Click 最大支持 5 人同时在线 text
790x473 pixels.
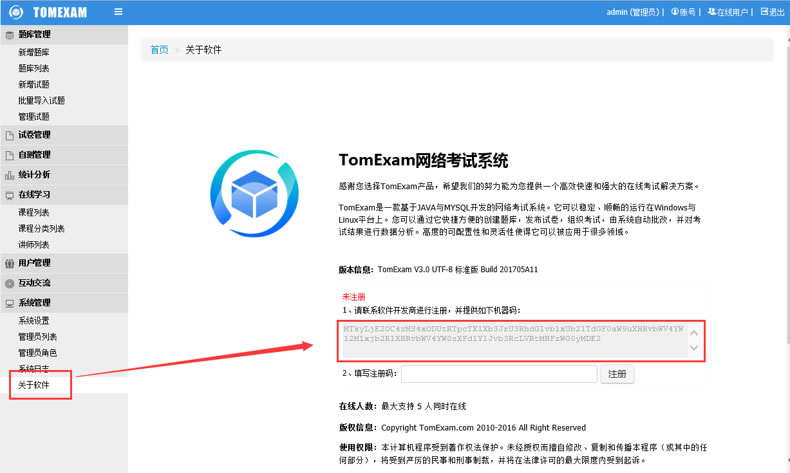coord(423,407)
